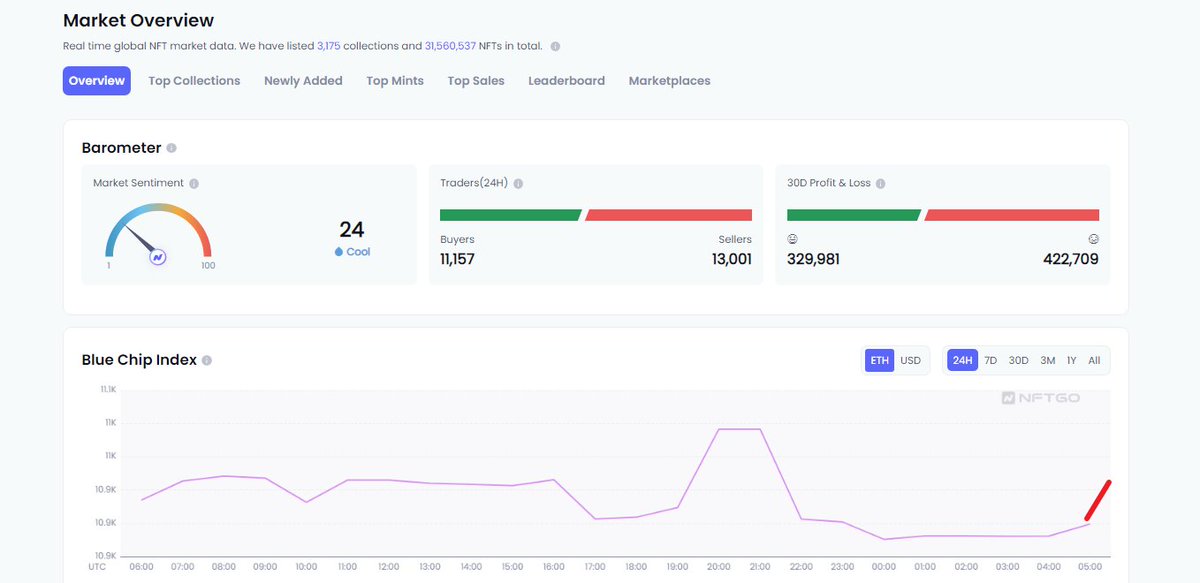
Task: Select the 24H time range
Action: click(962, 360)
